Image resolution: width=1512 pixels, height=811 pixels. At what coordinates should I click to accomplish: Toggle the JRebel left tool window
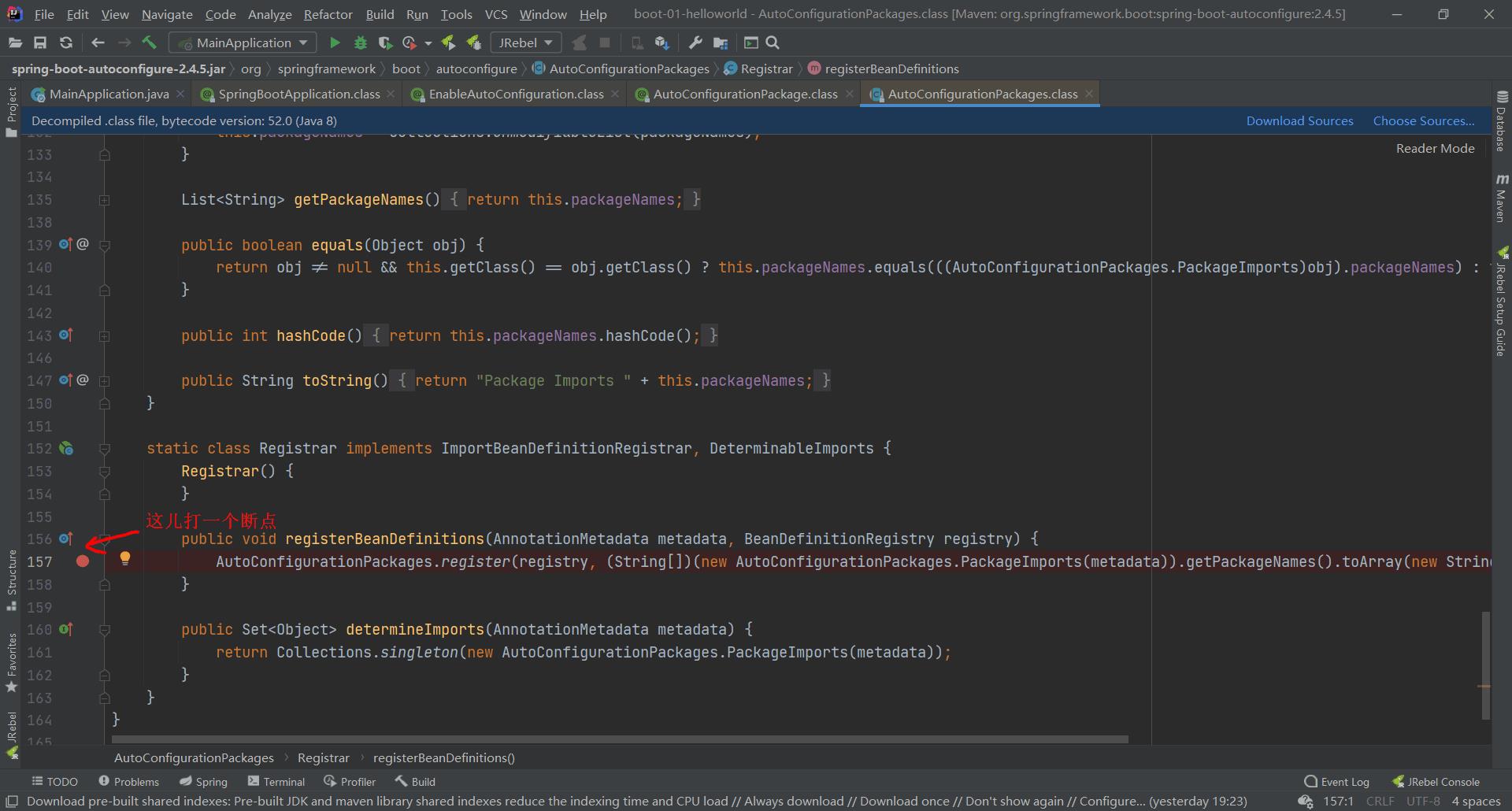[x=11, y=735]
